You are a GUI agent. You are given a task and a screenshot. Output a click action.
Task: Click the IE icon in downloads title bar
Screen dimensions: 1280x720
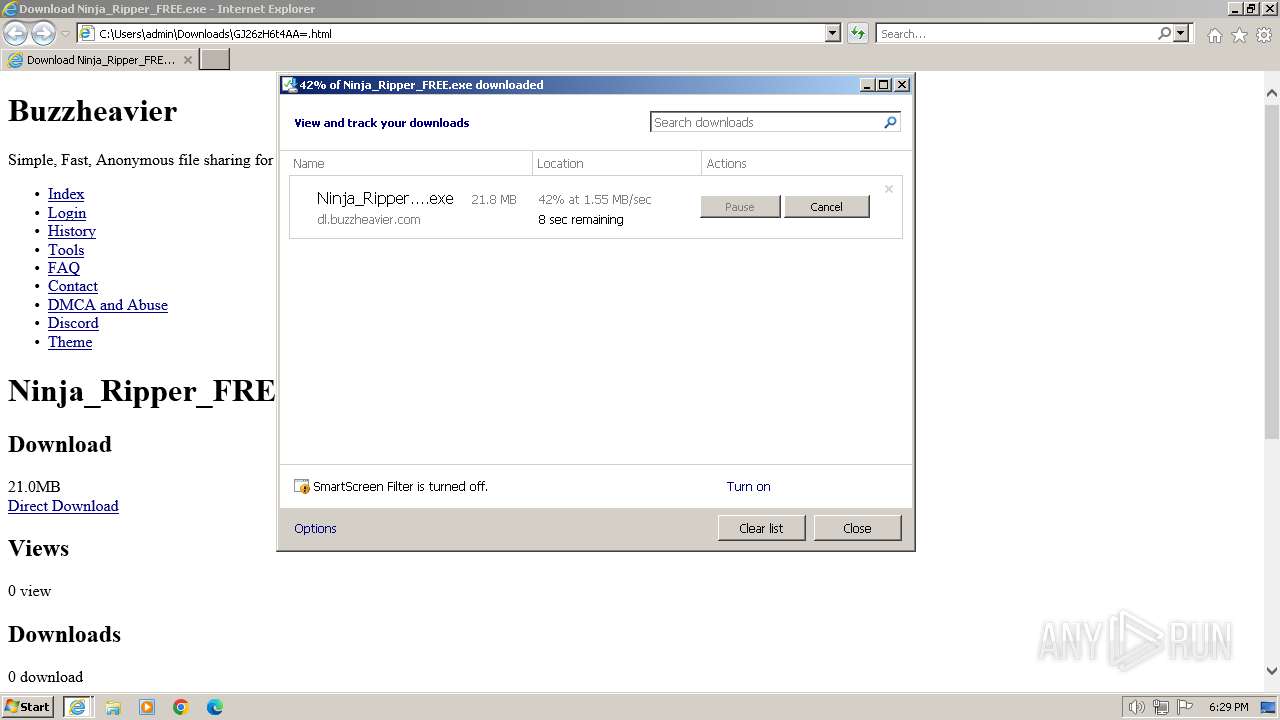(289, 85)
